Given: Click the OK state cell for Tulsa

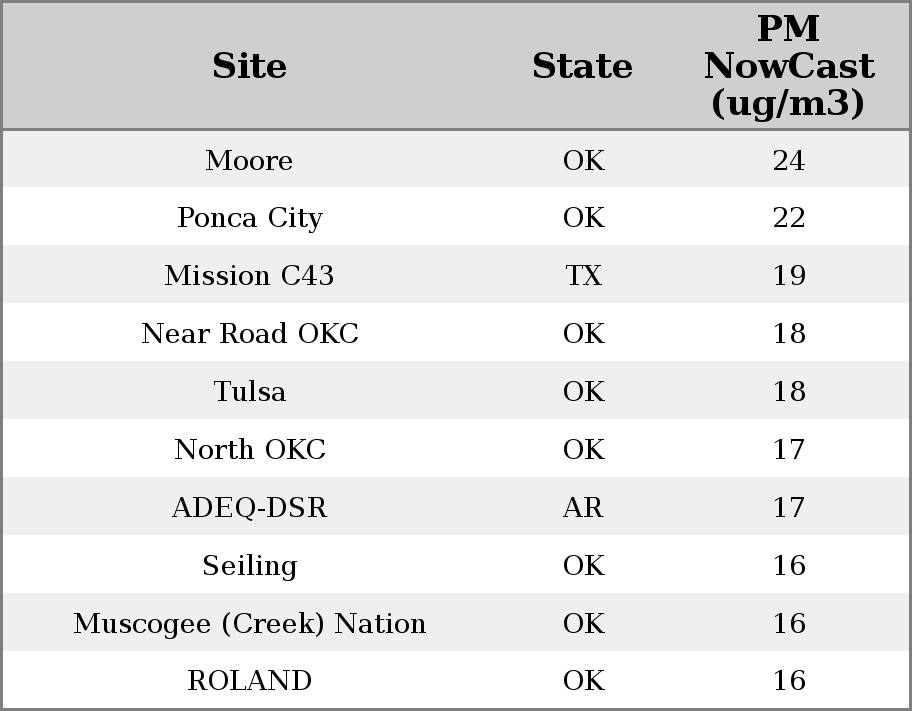Looking at the screenshot, I should point(583,391).
